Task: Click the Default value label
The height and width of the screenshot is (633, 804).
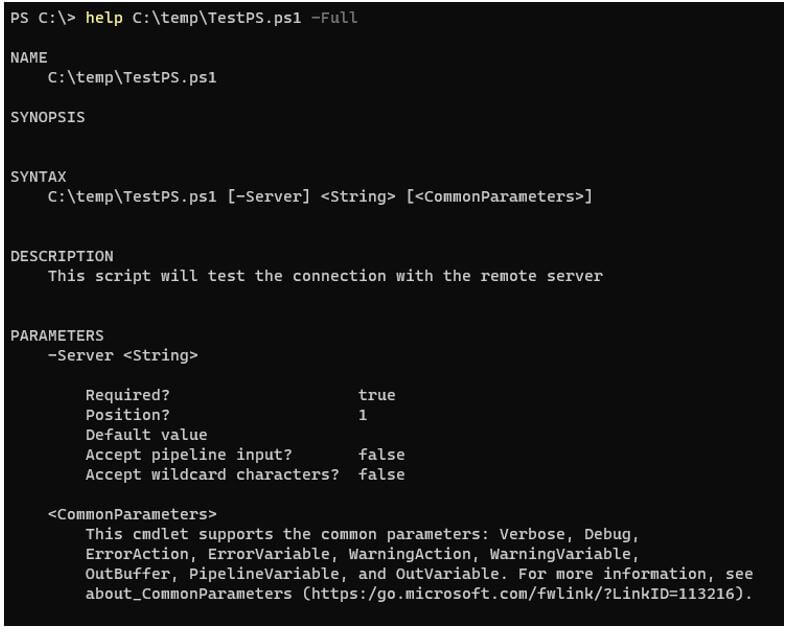Action: 146,434
